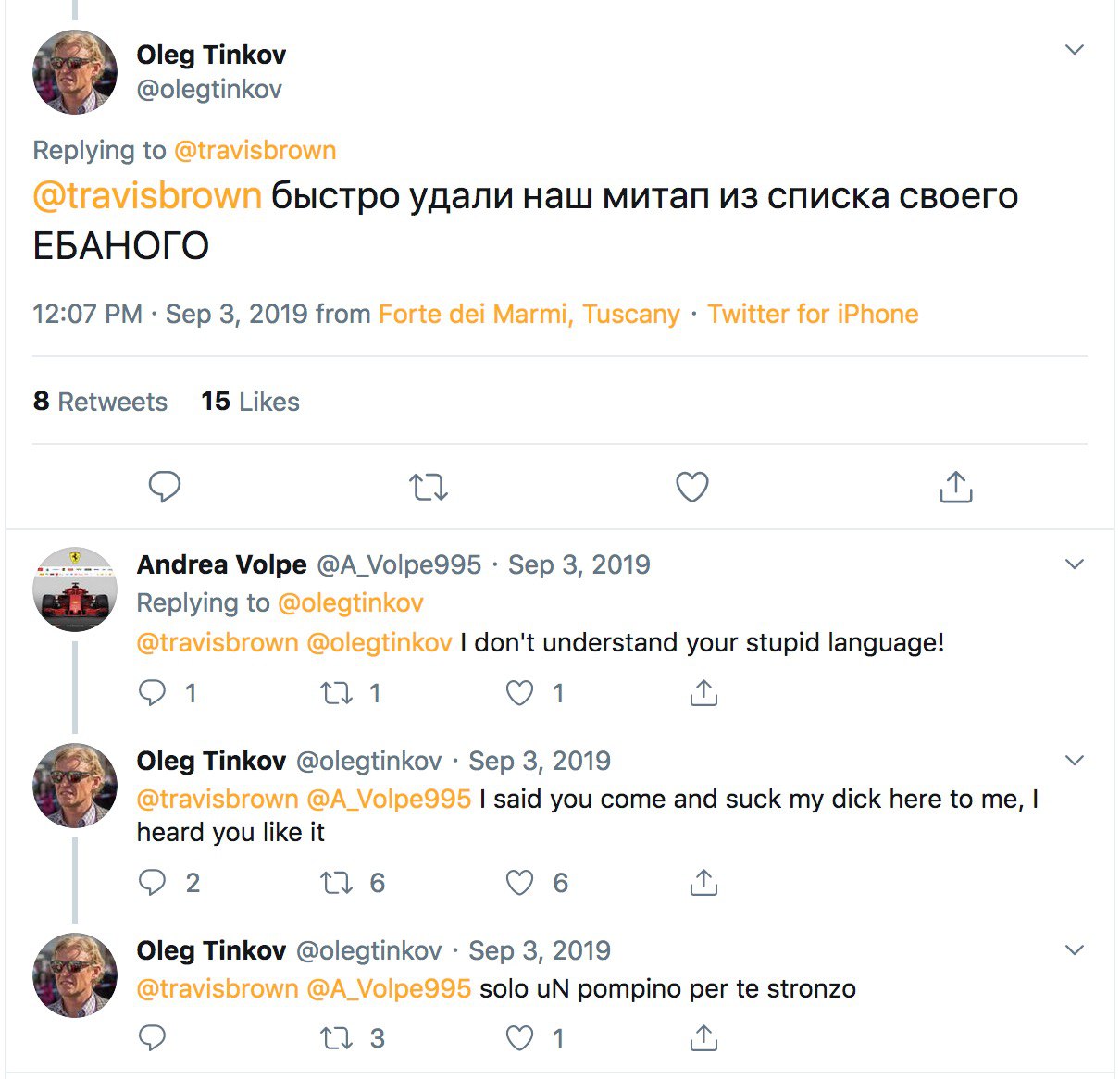Open chevron menu on last reply

[1074, 950]
